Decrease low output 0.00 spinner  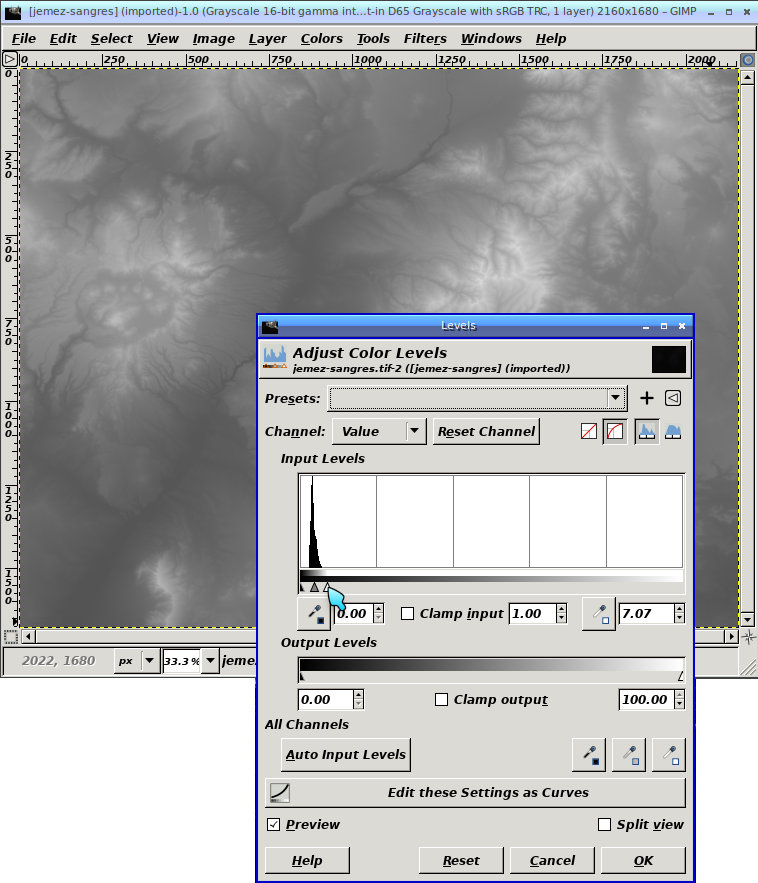click(359, 704)
